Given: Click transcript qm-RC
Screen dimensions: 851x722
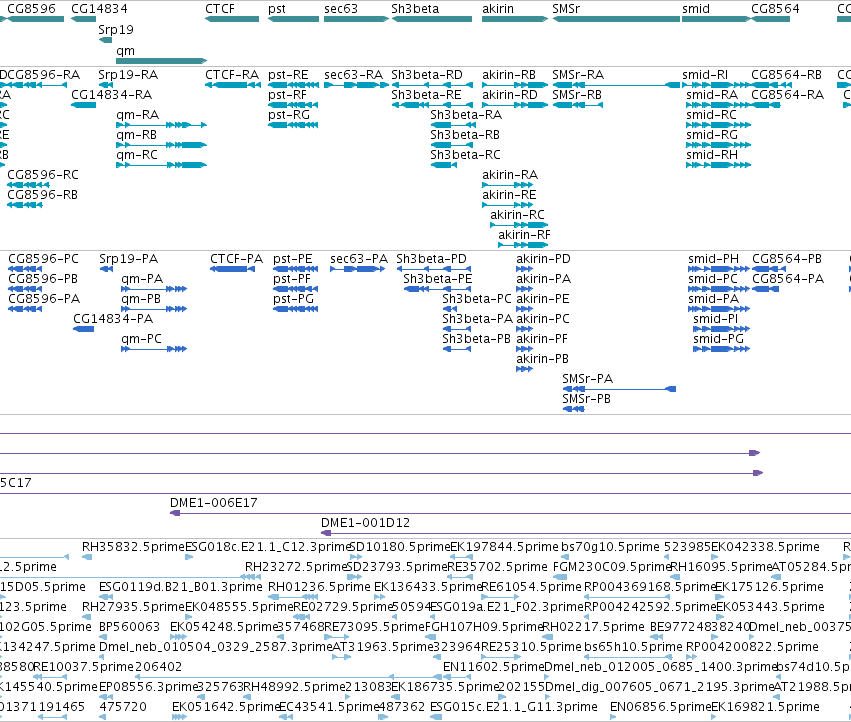Looking at the screenshot, I should tap(161, 165).
